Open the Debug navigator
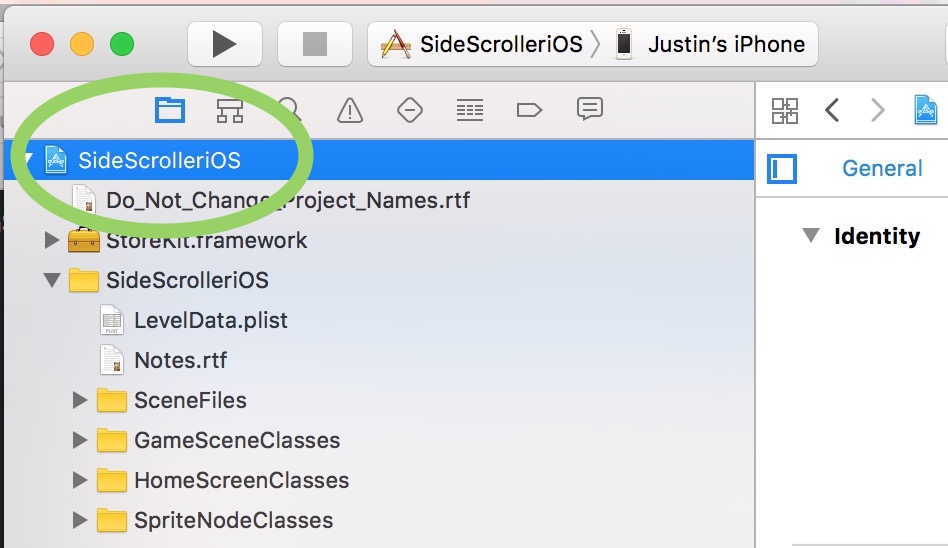The image size is (948, 548). pyautogui.click(x=470, y=110)
